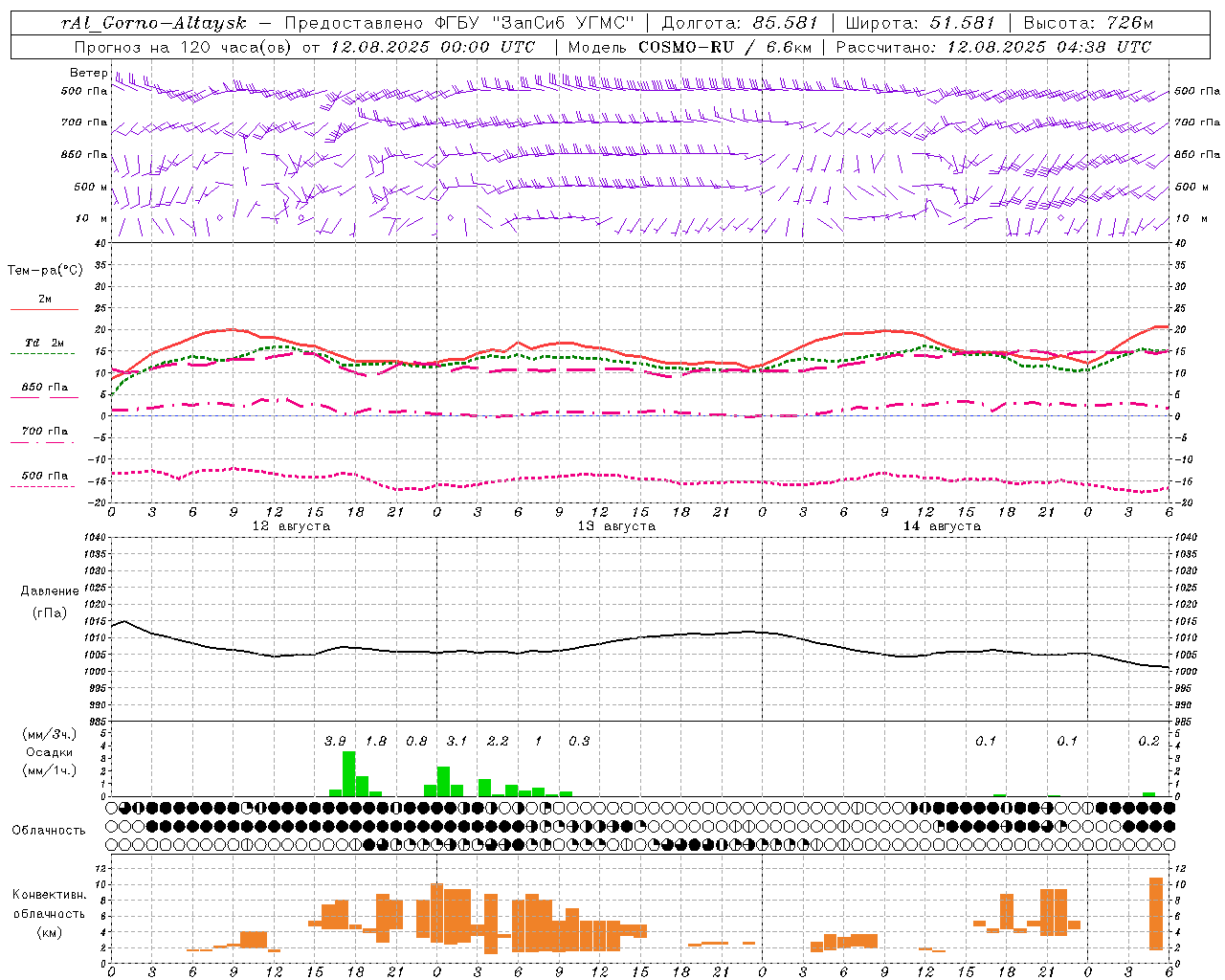1225x980 pixels.
Task: Click the "12 августа" date label
Action: pyautogui.click(x=291, y=526)
